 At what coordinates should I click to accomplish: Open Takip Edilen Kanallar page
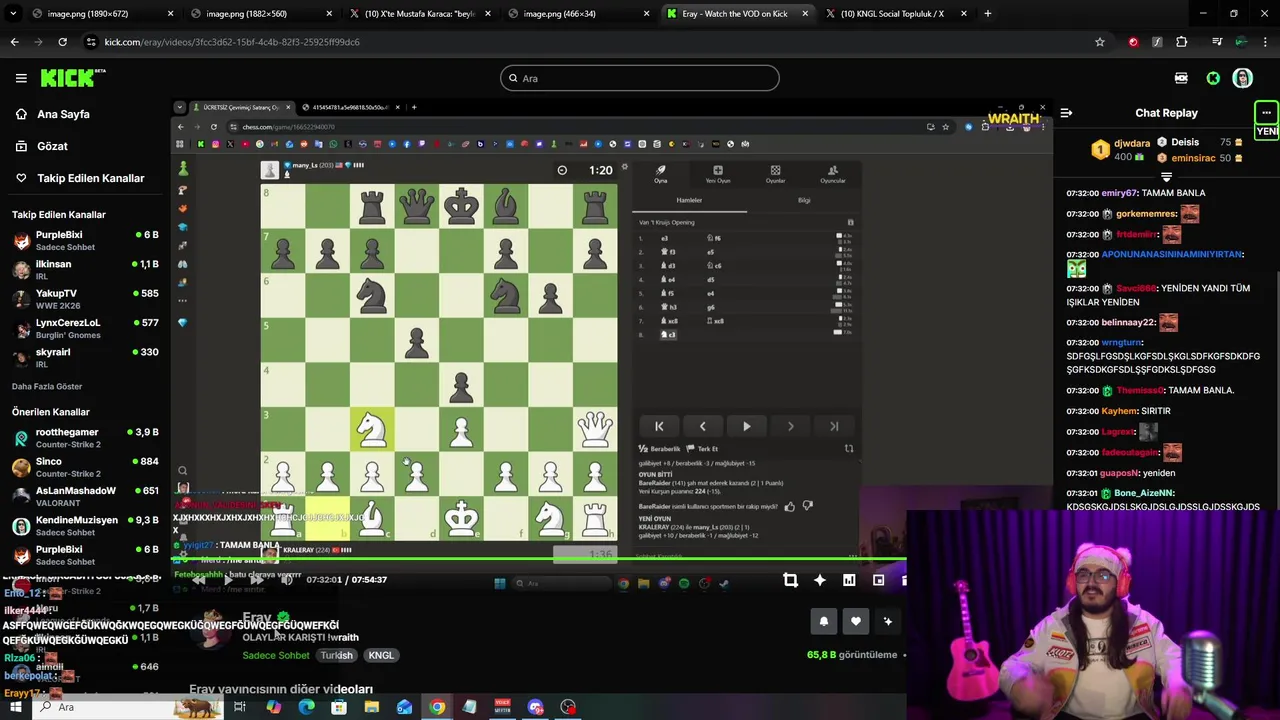(x=90, y=178)
